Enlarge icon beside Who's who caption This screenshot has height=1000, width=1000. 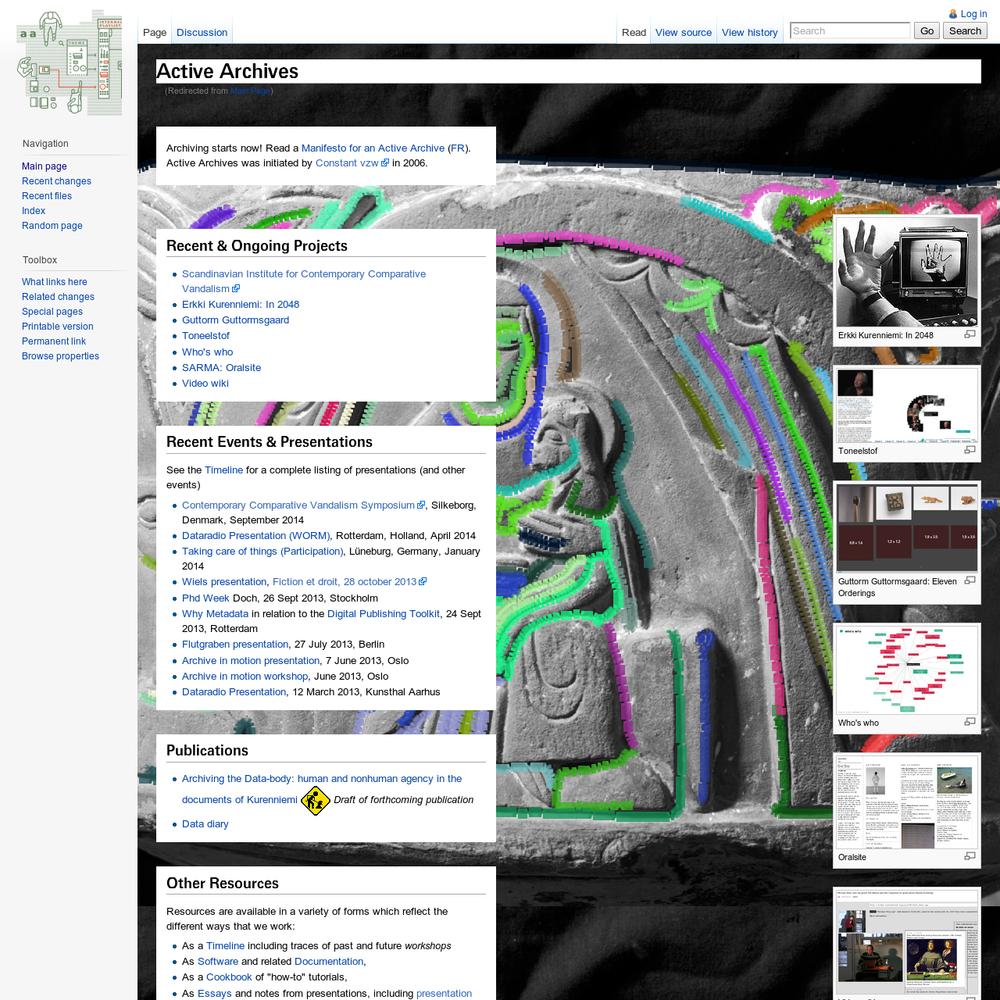pos(969,722)
